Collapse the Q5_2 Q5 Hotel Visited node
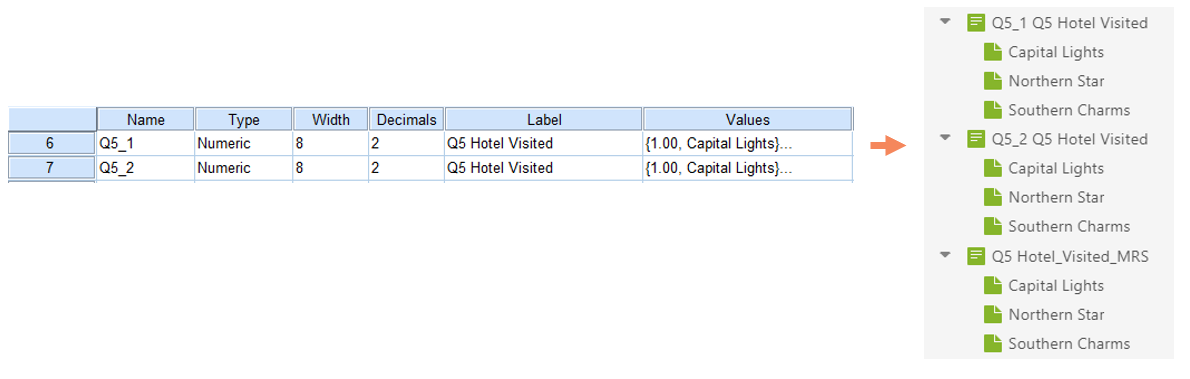 [x=945, y=138]
